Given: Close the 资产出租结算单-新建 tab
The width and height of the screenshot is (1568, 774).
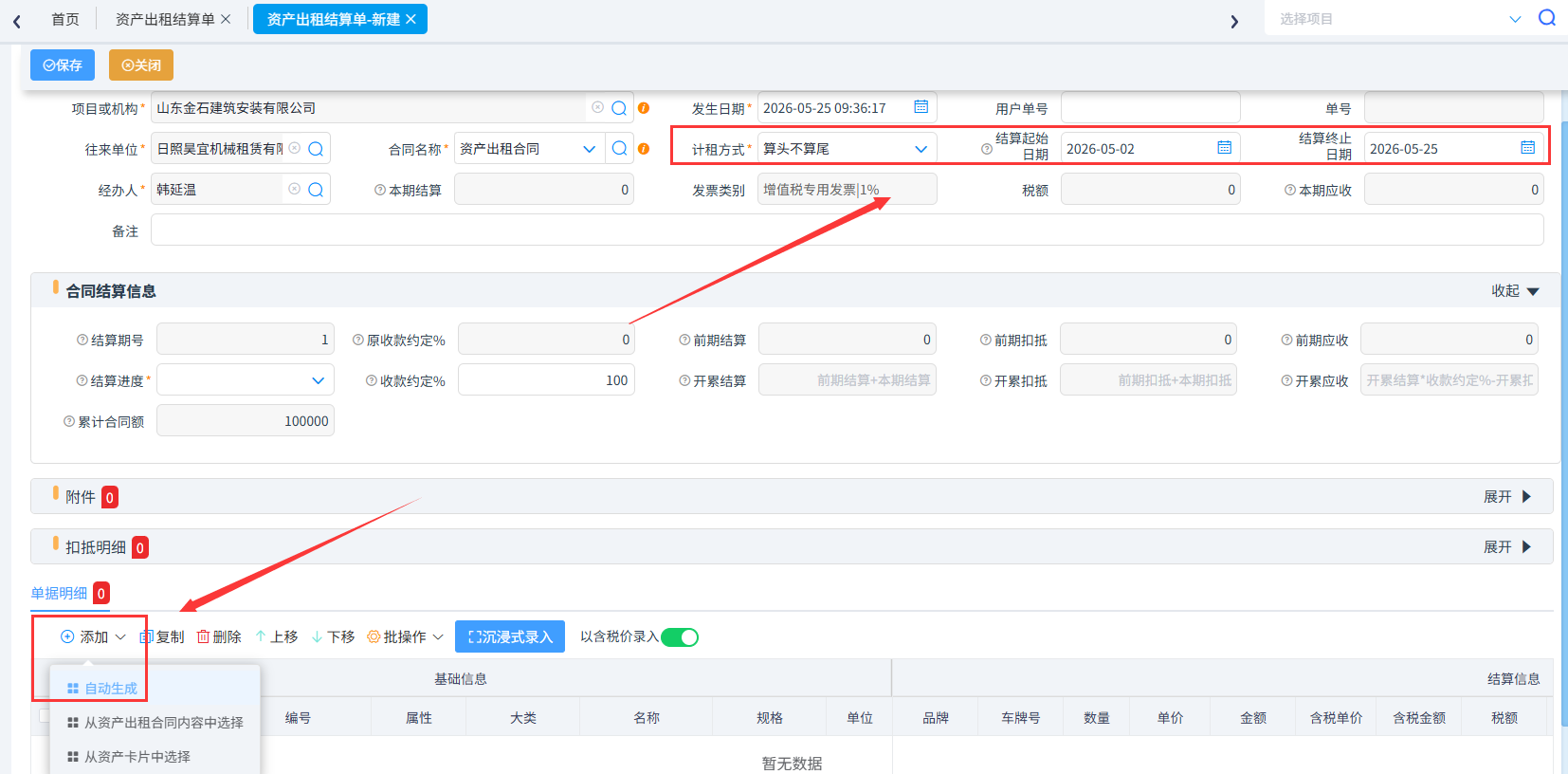Looking at the screenshot, I should (x=410, y=19).
